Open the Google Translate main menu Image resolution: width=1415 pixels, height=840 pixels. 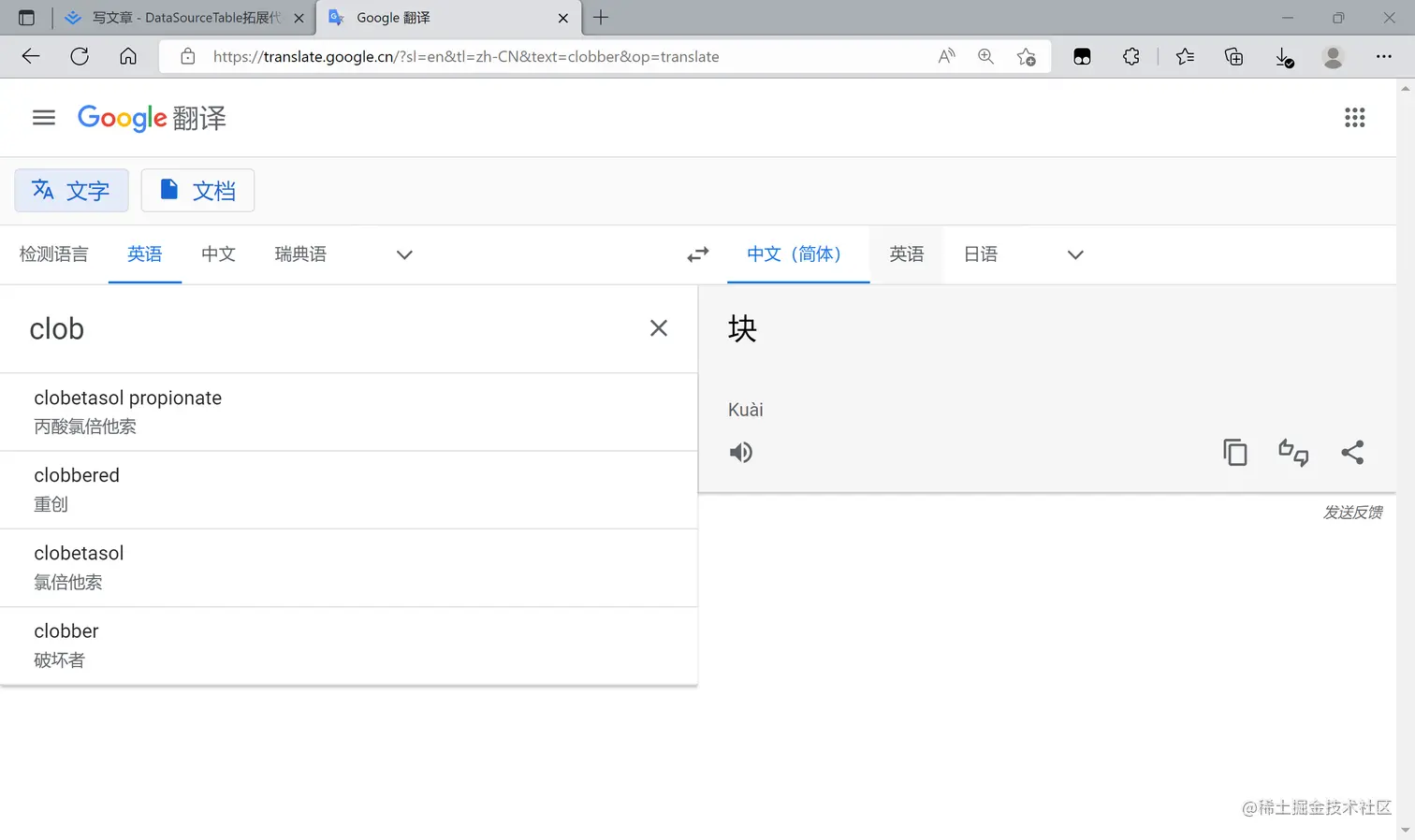pyautogui.click(x=44, y=118)
